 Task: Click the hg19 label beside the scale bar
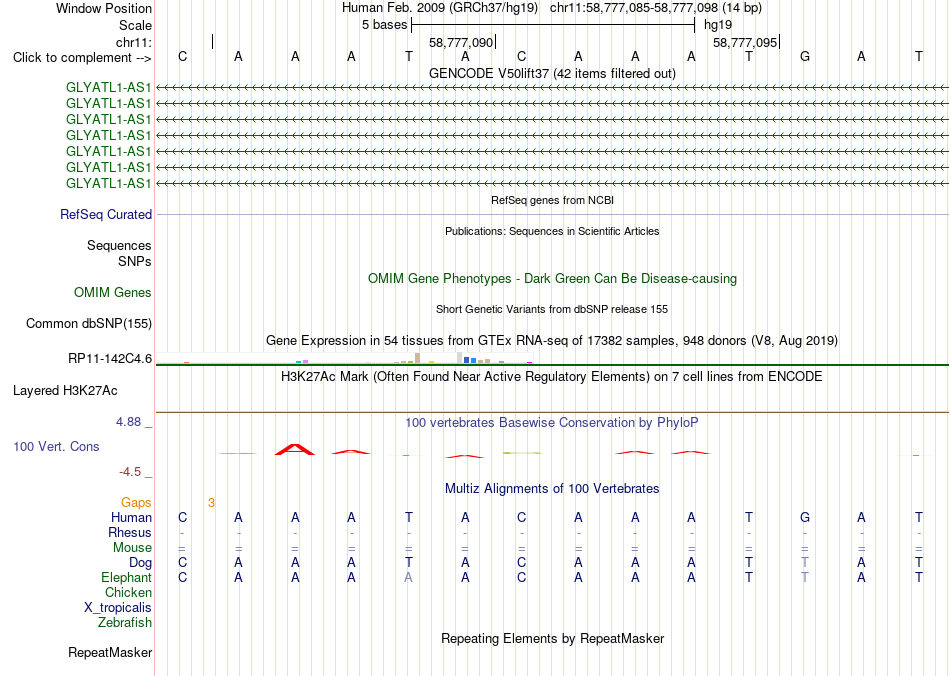718,25
